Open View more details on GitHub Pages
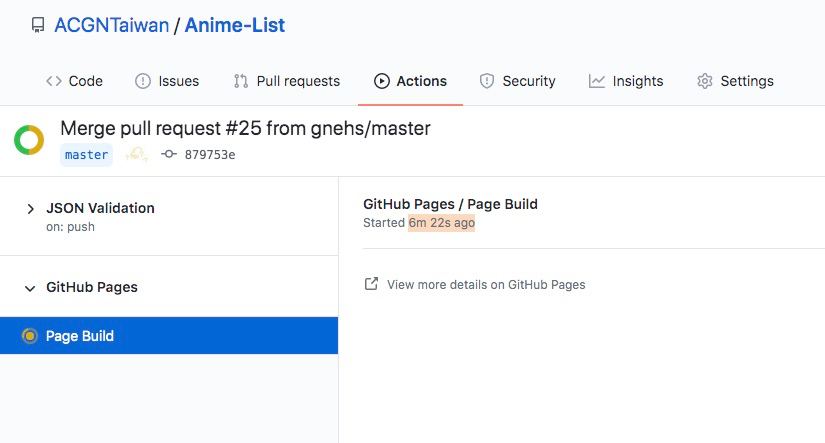 coord(486,285)
